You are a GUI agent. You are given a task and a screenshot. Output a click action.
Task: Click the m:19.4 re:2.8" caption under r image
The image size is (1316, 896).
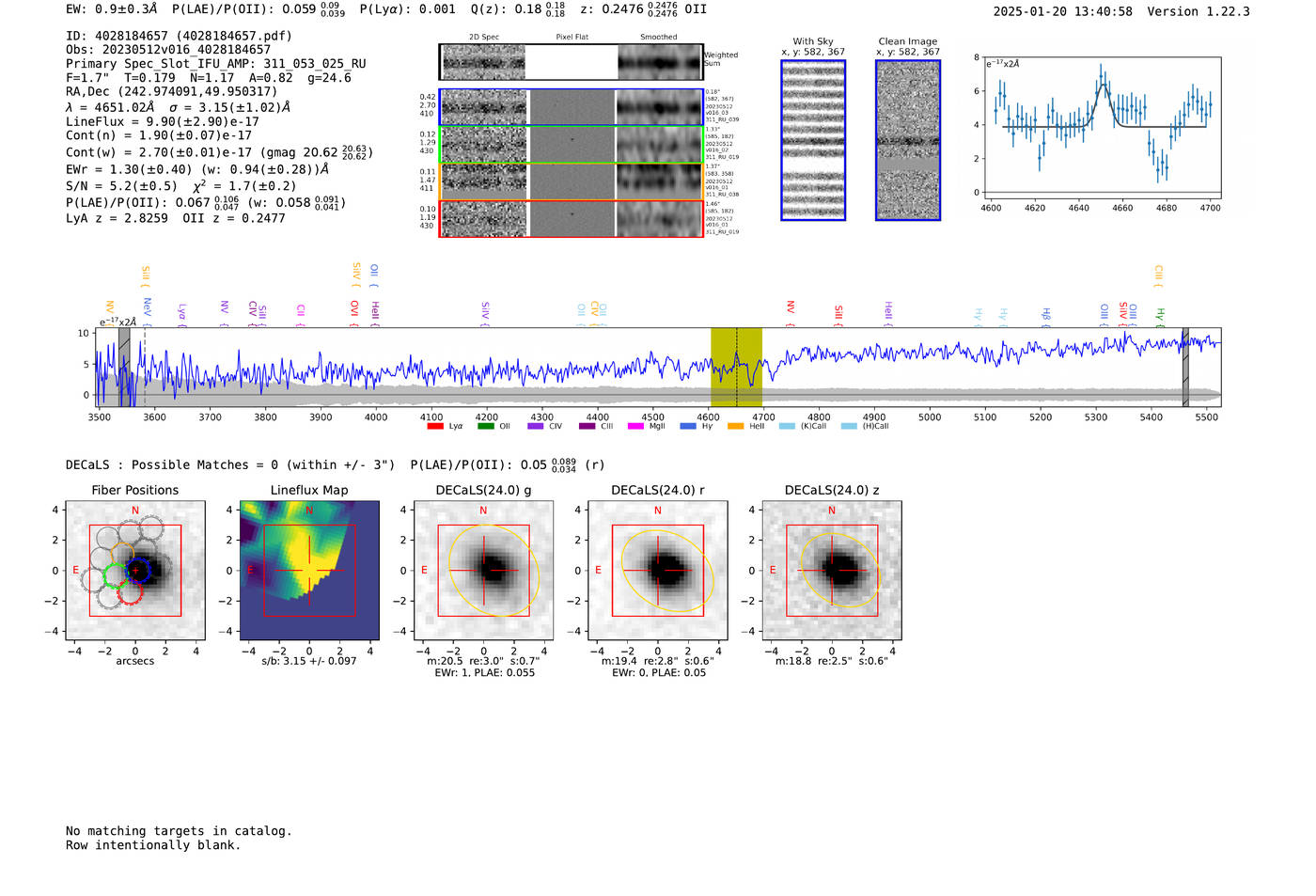pyautogui.click(x=657, y=661)
